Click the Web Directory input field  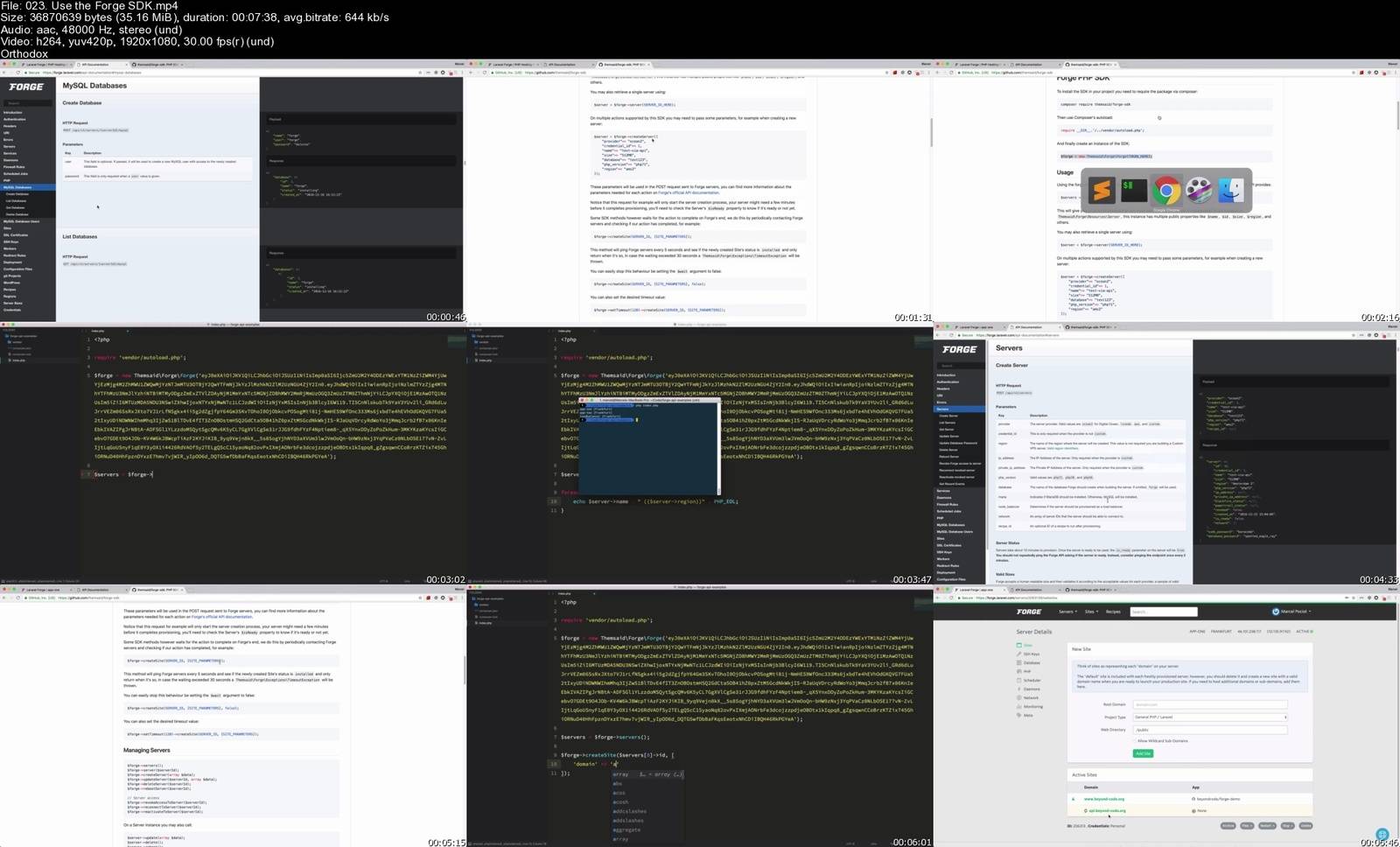coord(1209,729)
